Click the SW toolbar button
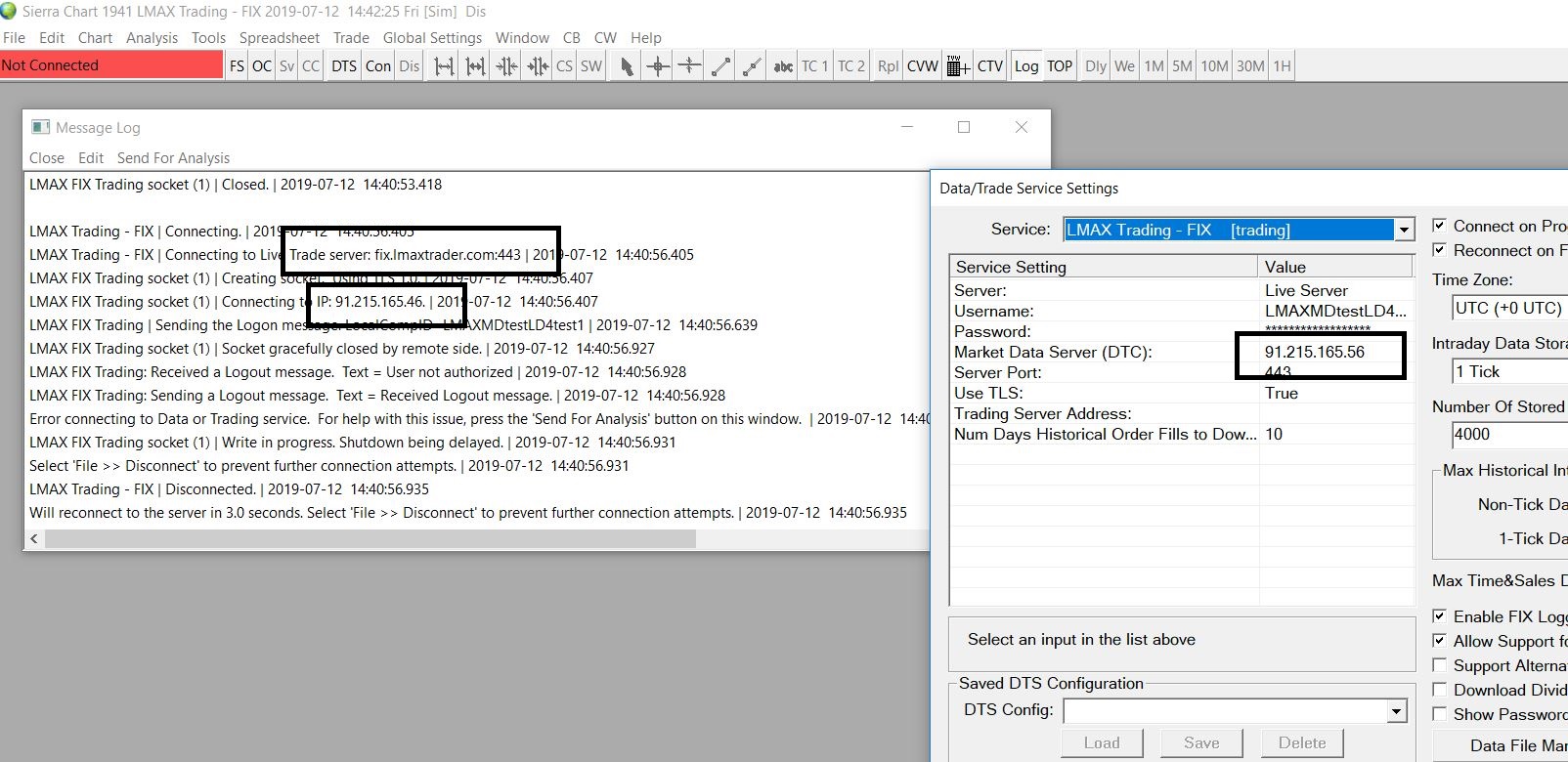This screenshot has height=762, width=1568. [x=591, y=66]
